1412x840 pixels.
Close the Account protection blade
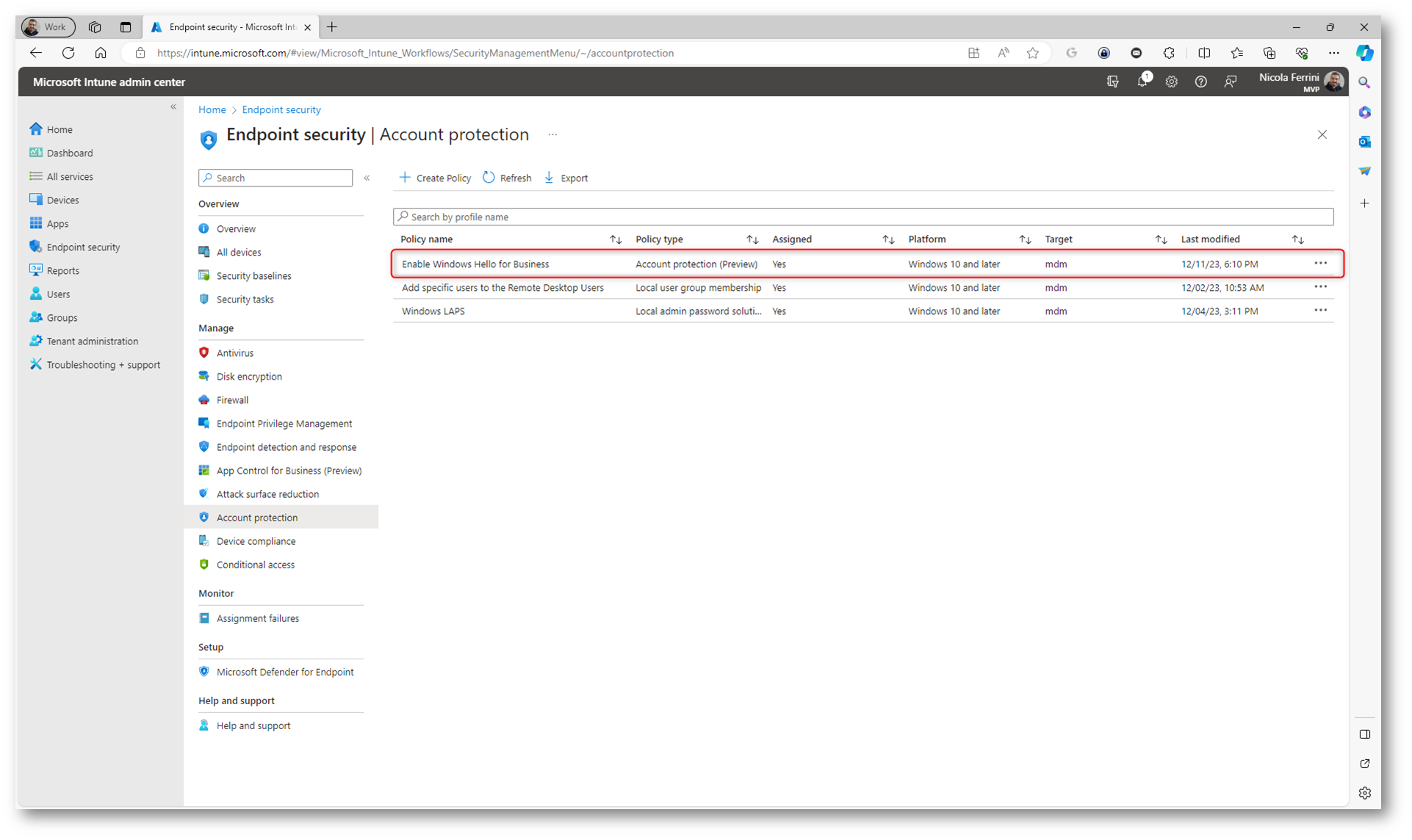(1322, 134)
